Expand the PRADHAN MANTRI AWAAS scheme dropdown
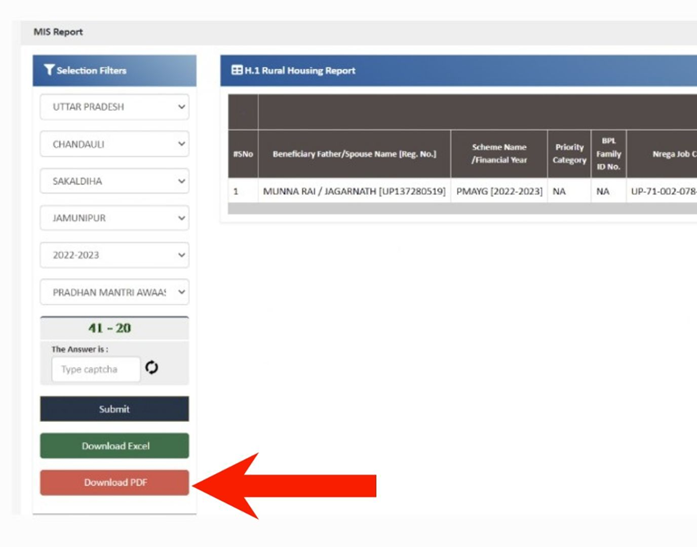Viewport: 697px width, 547px height. (114, 292)
